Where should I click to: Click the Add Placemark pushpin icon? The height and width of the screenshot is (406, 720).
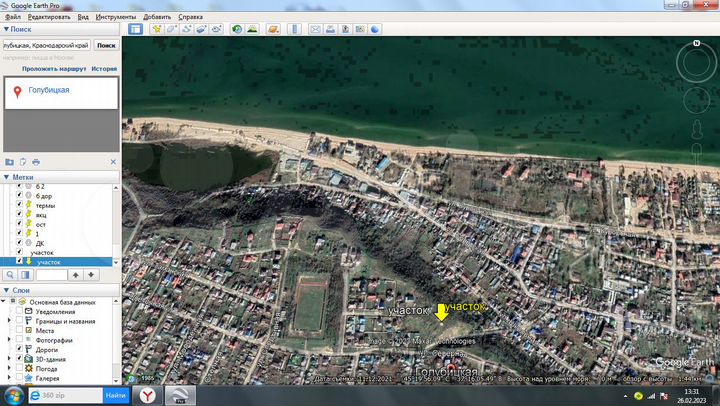click(154, 29)
